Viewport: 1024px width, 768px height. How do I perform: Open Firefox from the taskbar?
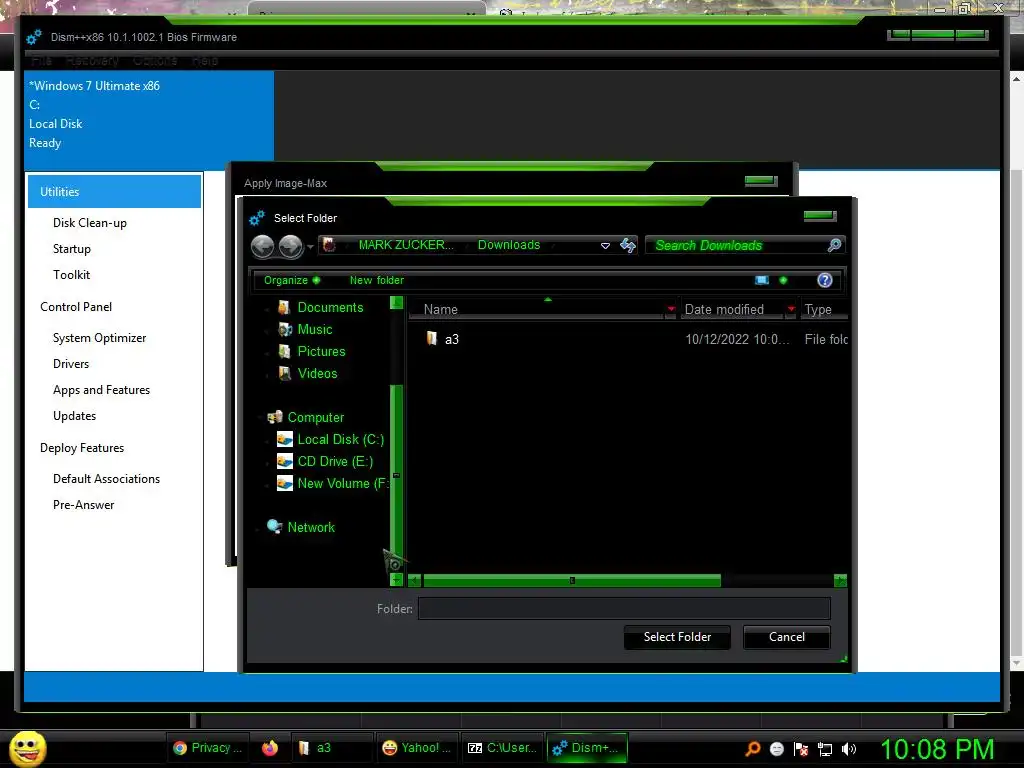click(x=270, y=748)
